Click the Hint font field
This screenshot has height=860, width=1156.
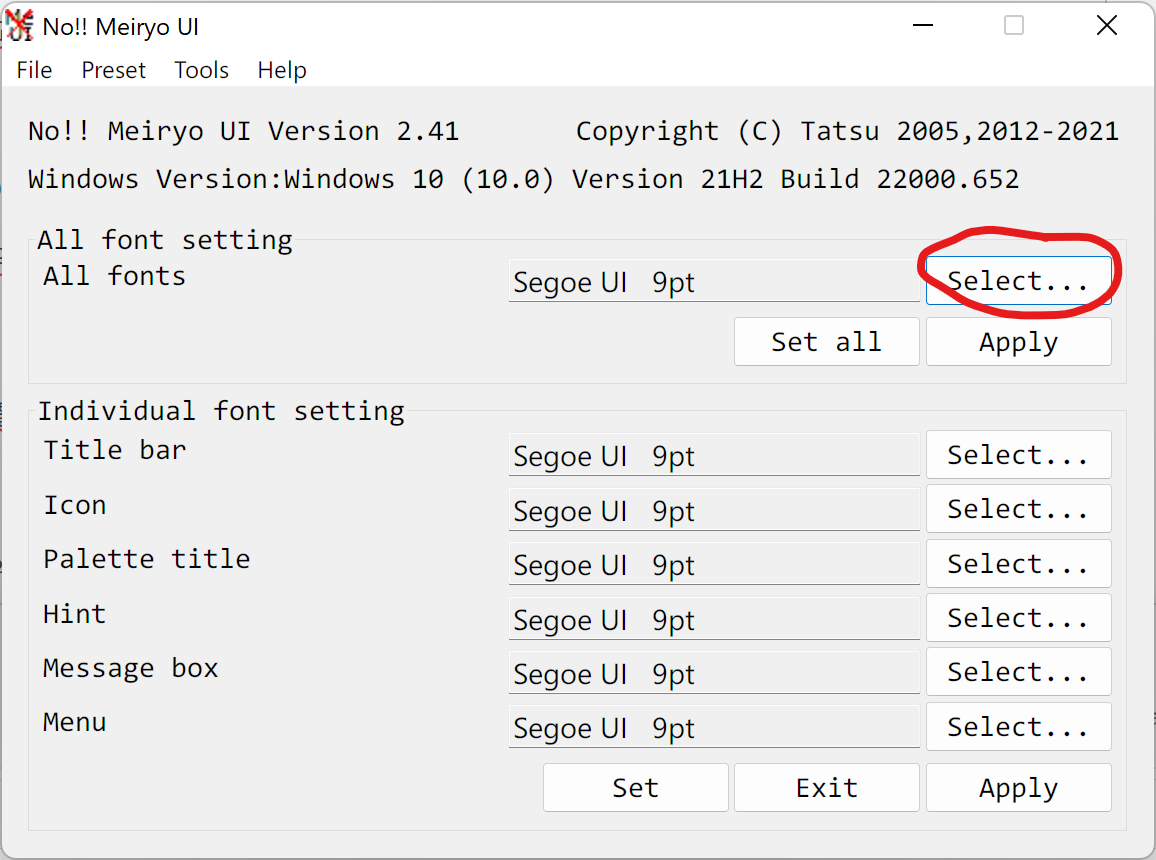point(714,618)
